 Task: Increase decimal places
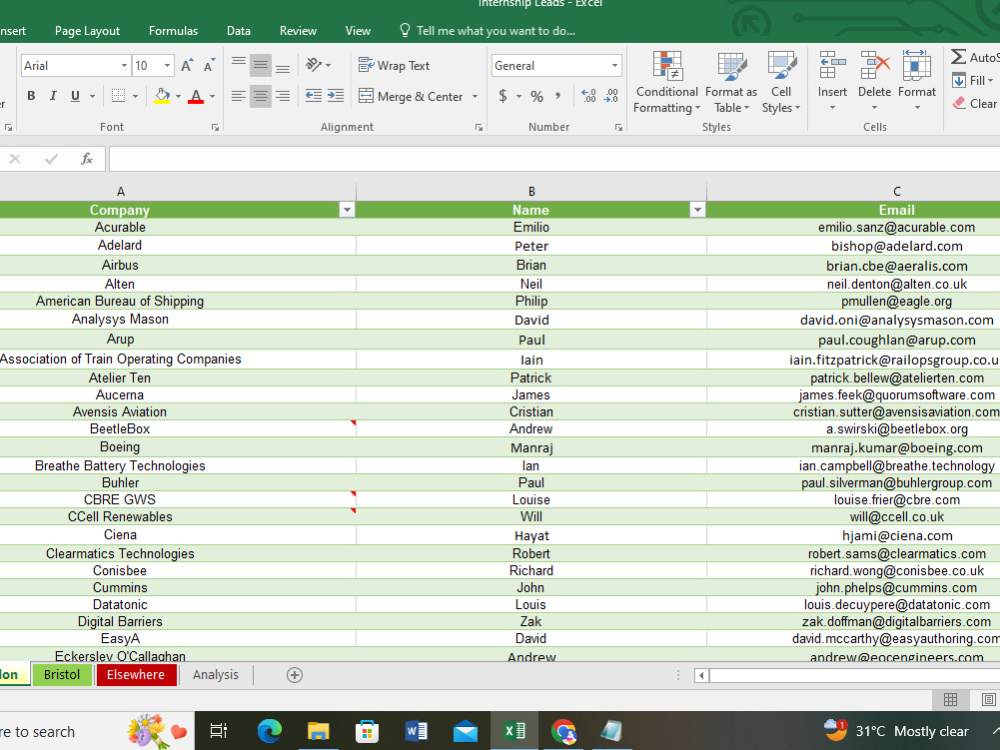coord(589,96)
